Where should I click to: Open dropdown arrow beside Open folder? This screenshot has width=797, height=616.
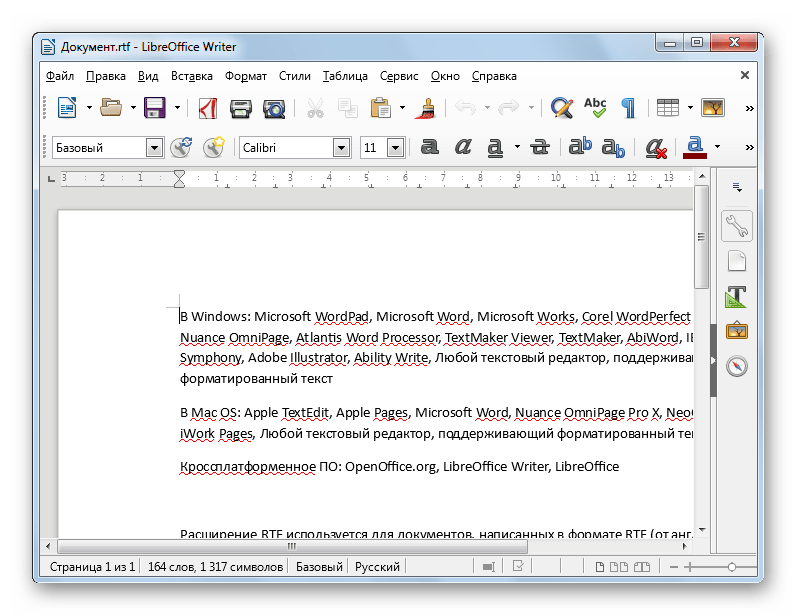point(133,108)
